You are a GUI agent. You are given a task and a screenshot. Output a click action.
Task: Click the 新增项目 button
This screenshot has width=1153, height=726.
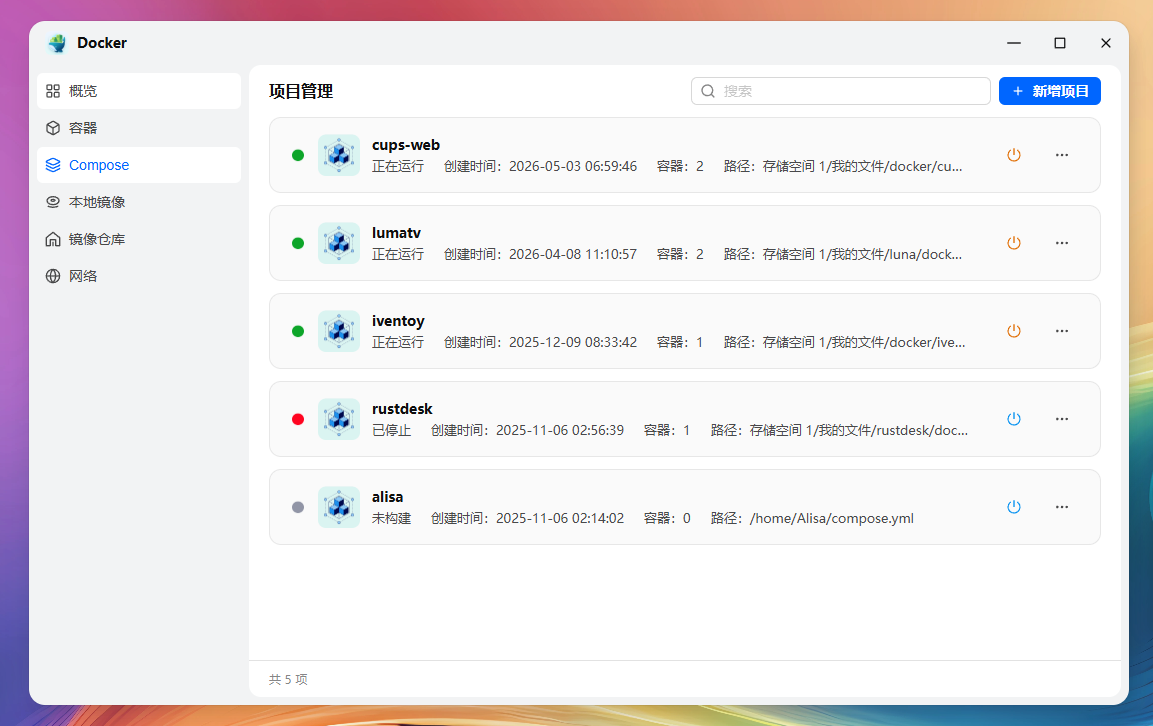1049,91
